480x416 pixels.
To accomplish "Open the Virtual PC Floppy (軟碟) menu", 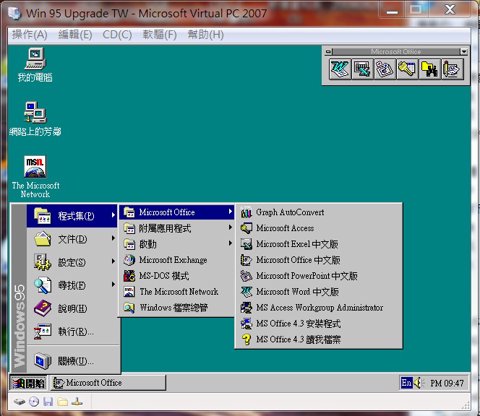I will coord(160,34).
